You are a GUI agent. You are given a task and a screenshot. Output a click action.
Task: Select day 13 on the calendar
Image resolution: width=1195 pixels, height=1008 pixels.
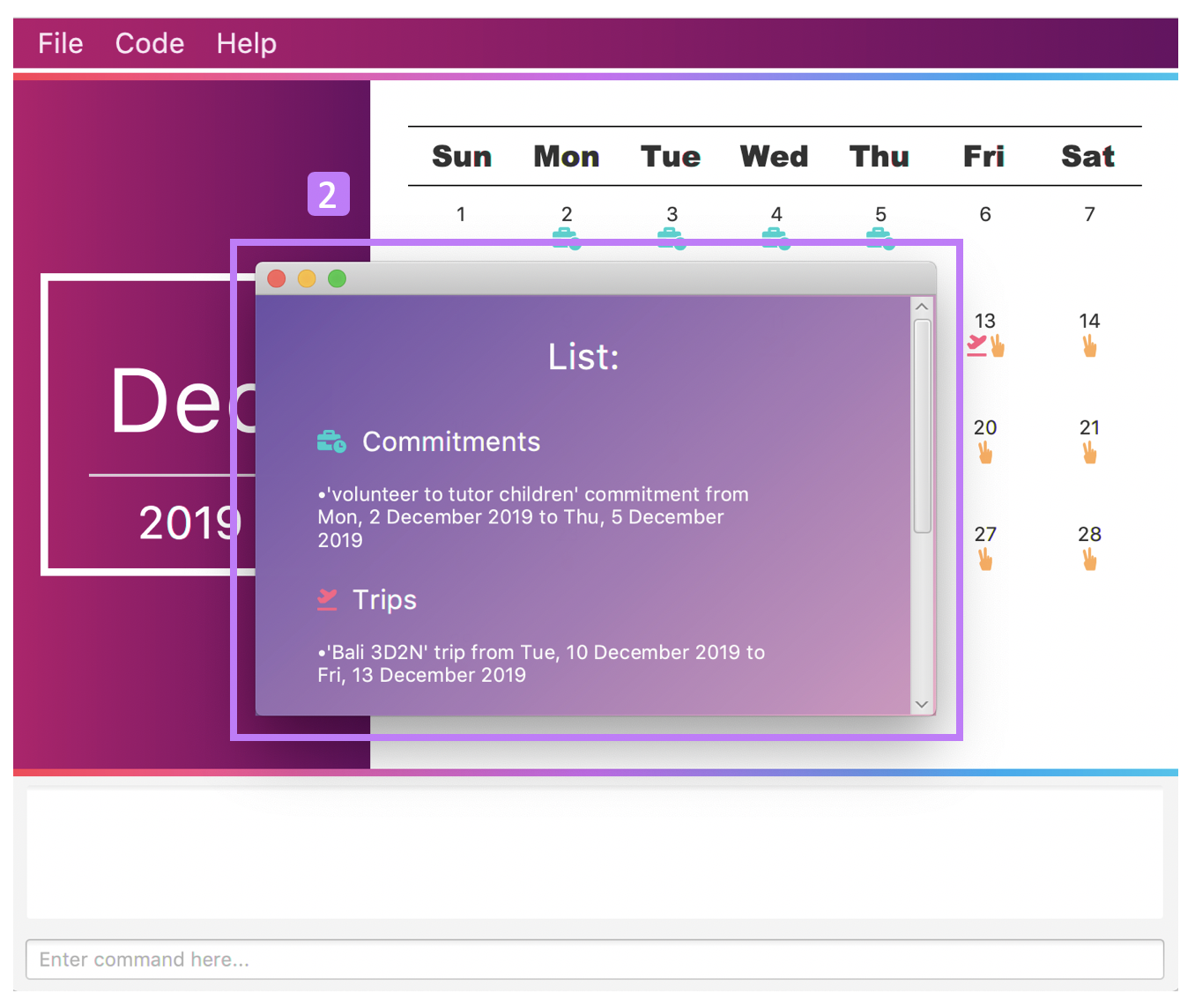coord(985,321)
